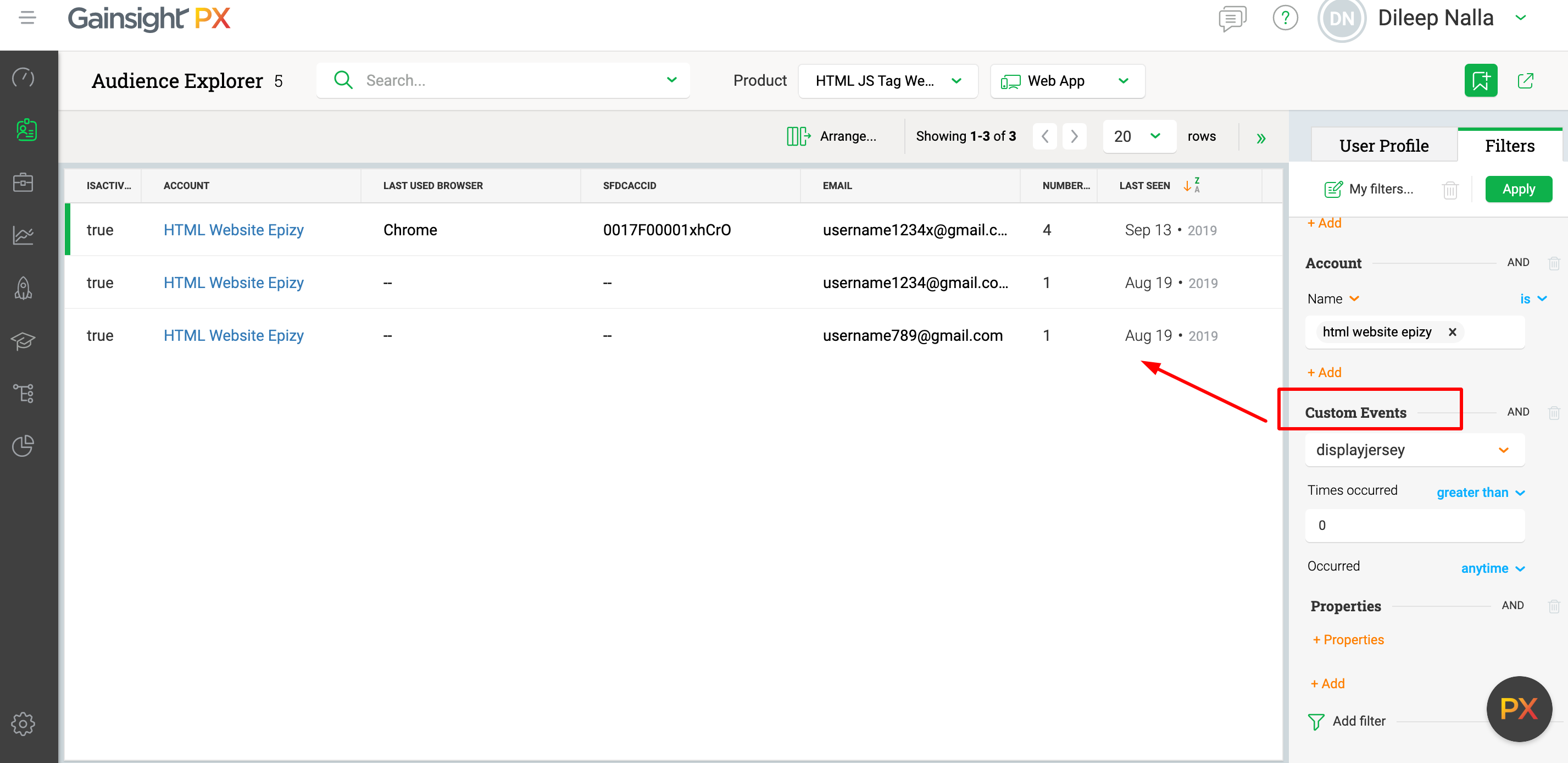Click the Gainsight PX logo
This screenshot has height=763, width=1568.
pyautogui.click(x=149, y=18)
